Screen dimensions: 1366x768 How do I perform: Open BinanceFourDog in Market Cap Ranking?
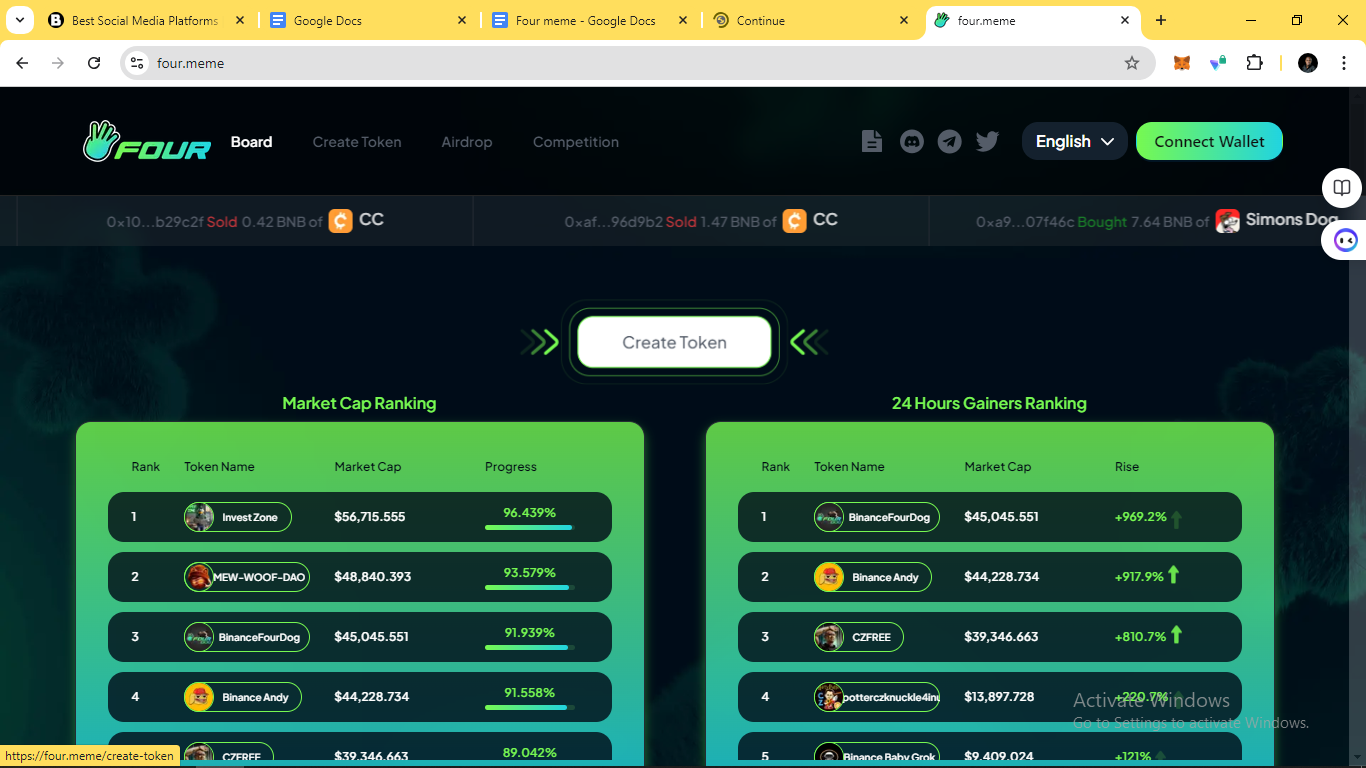(247, 637)
